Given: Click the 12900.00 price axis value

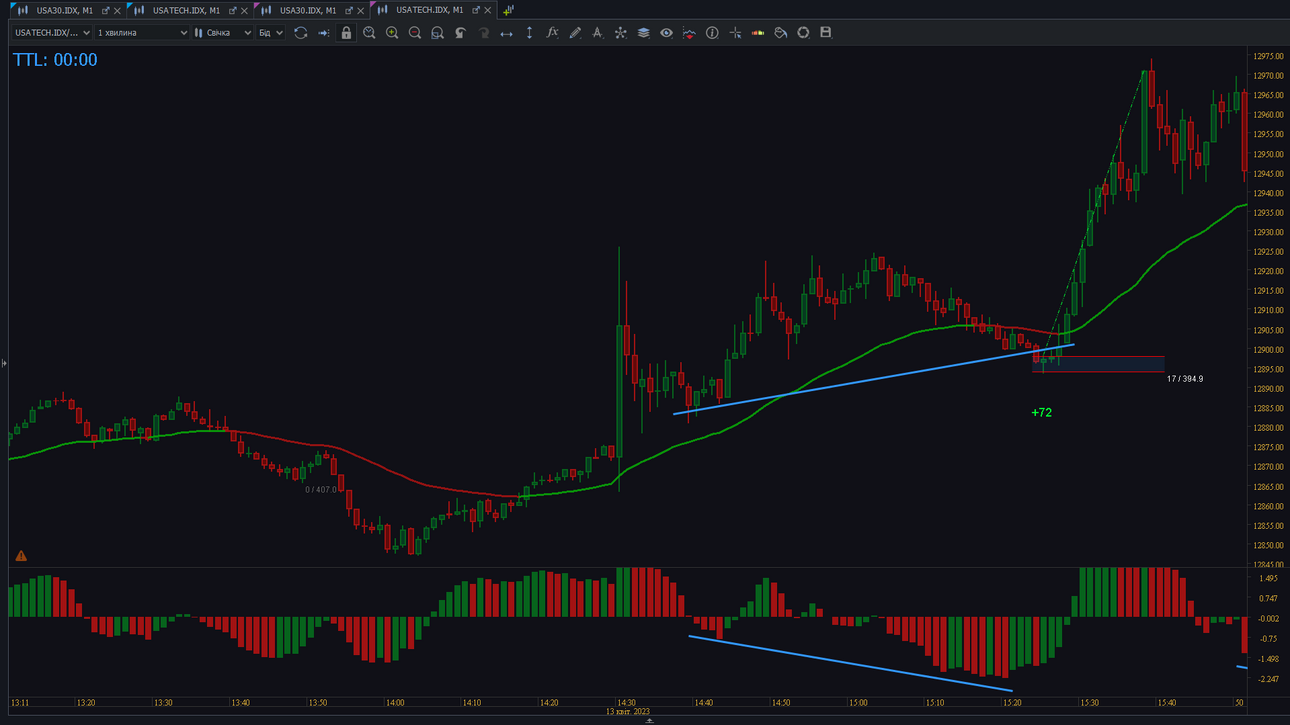Looking at the screenshot, I should [1268, 350].
